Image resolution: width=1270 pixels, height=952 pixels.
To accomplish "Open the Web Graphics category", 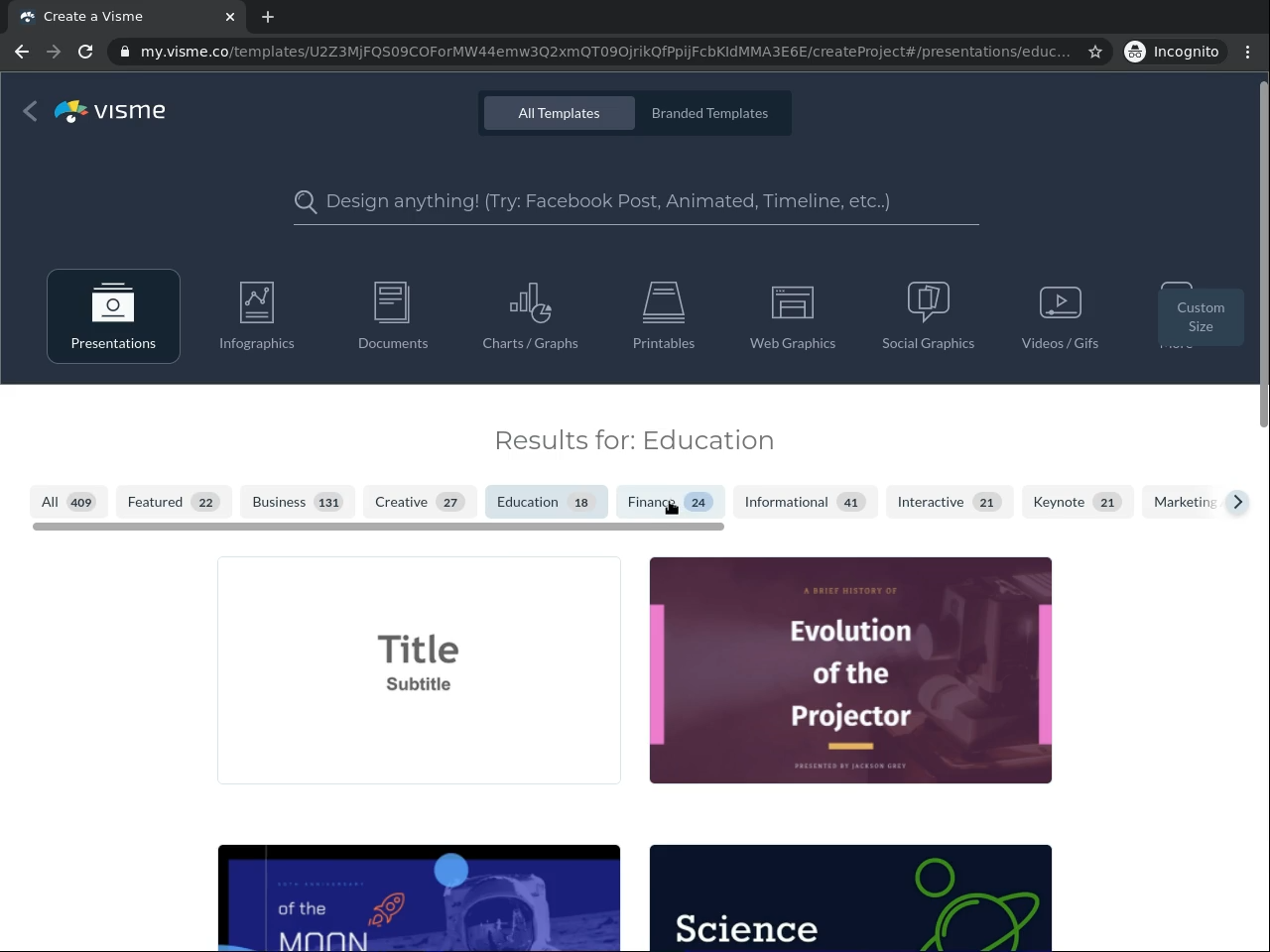I will coord(793,316).
